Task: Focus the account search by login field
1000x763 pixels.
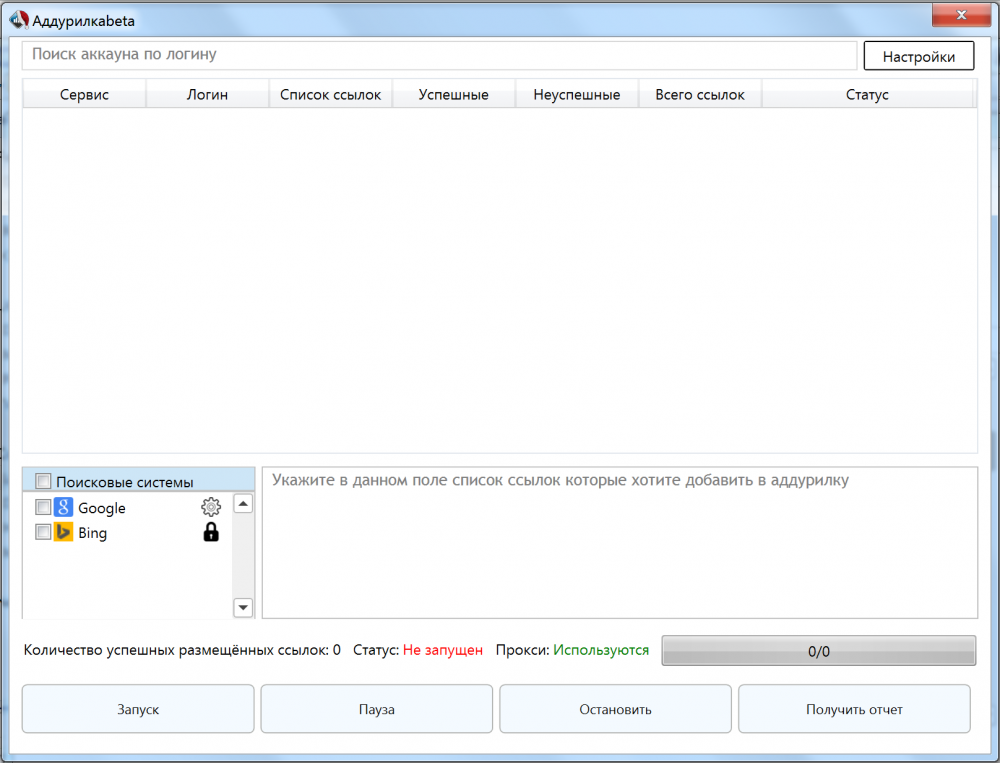Action: coord(439,55)
